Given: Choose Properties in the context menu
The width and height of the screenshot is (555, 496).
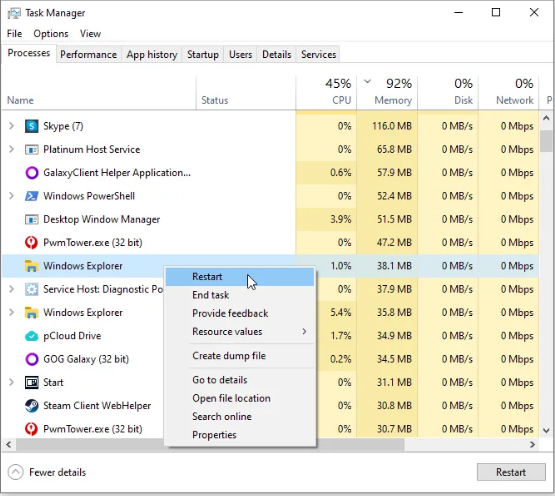Looking at the screenshot, I should (240, 435).
